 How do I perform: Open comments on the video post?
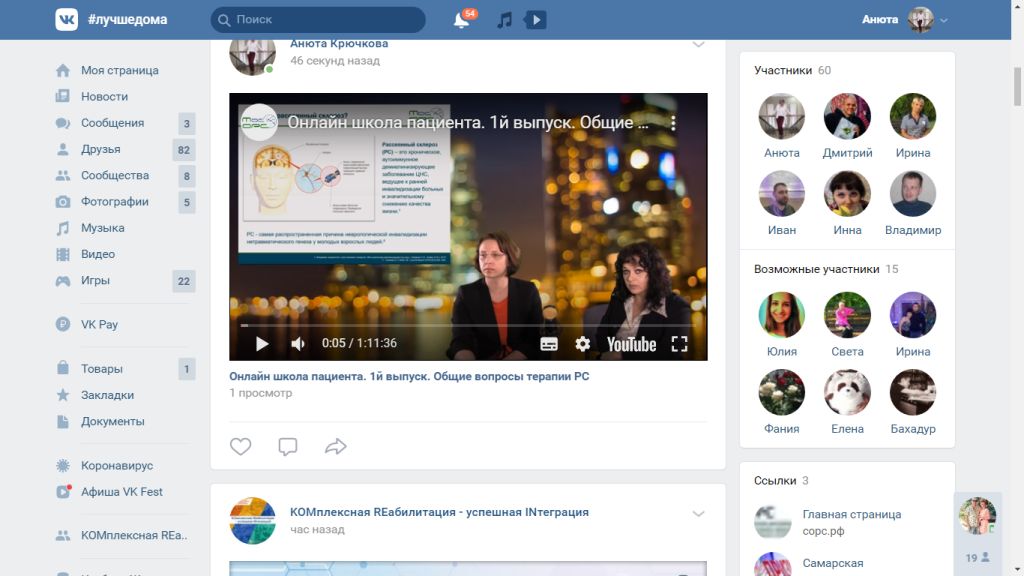click(288, 446)
